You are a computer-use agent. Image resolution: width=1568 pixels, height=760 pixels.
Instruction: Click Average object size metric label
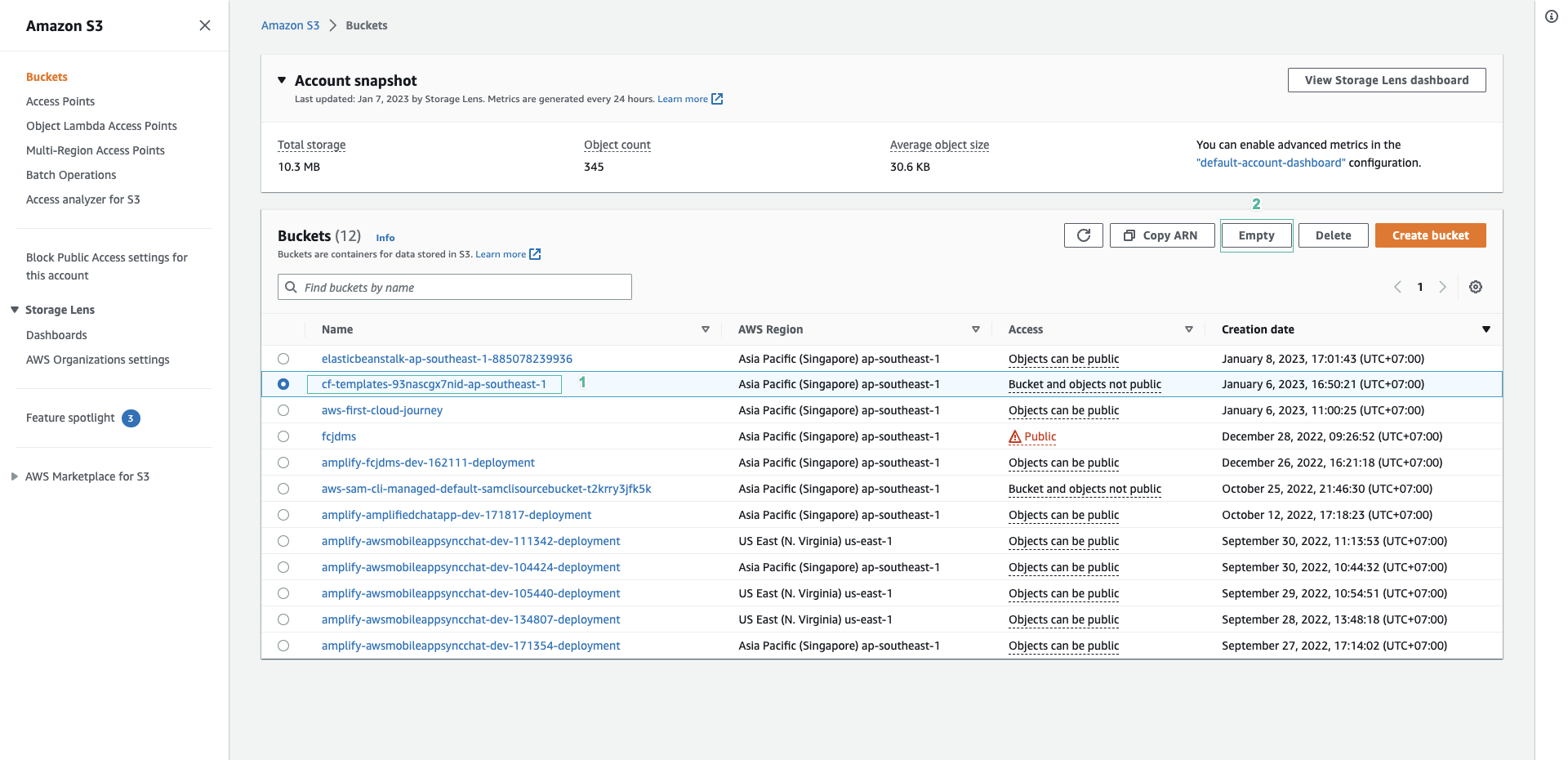point(939,145)
